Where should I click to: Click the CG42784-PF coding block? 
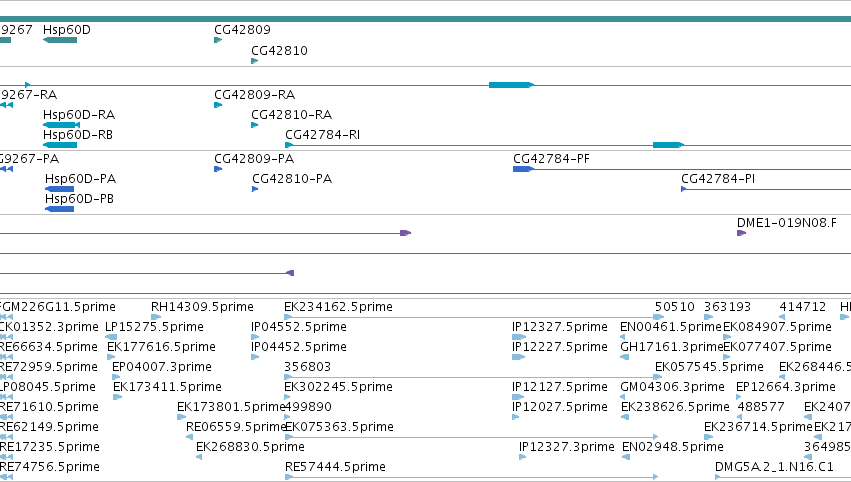(524, 169)
